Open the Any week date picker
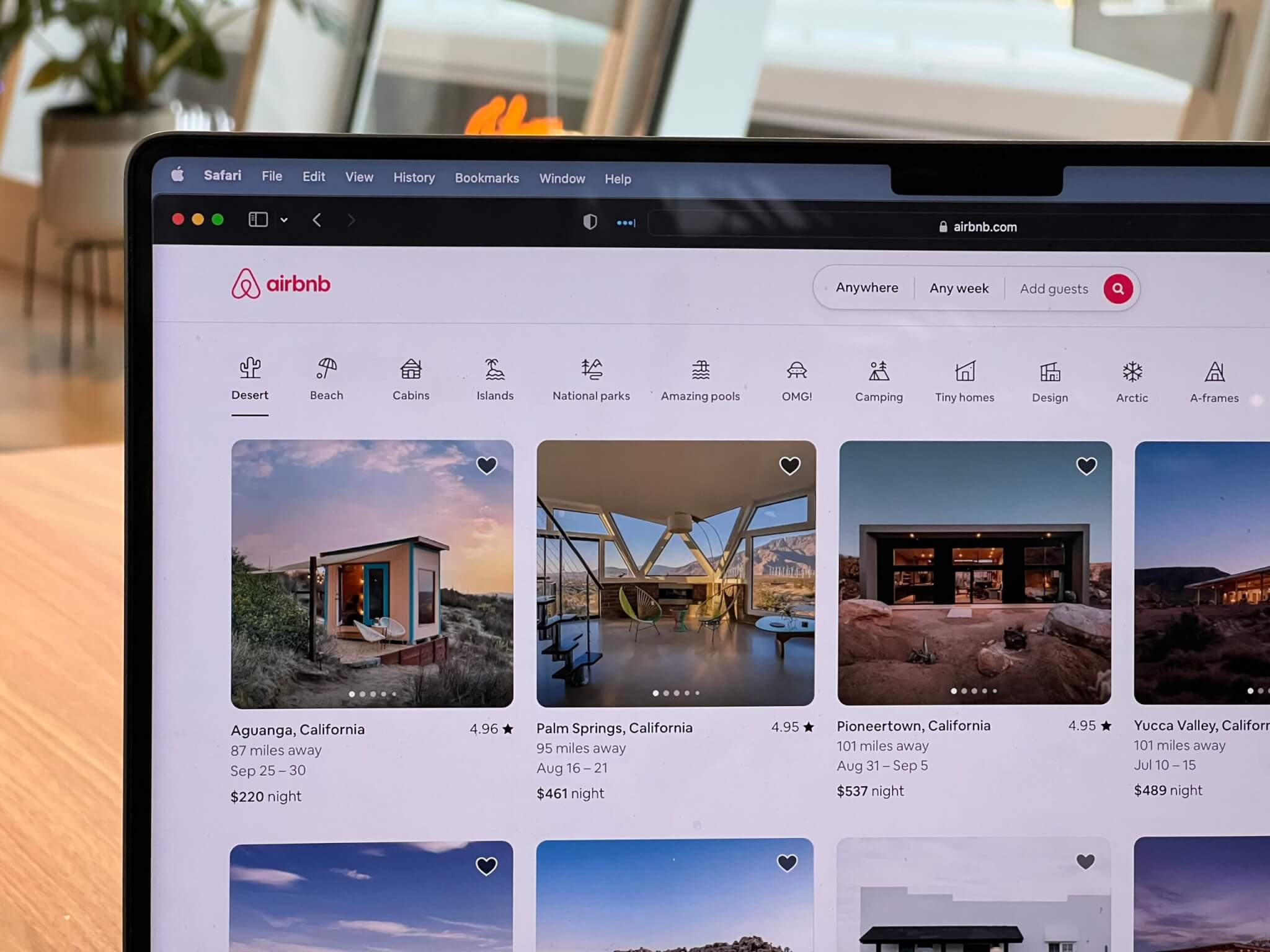The height and width of the screenshot is (952, 1270). pos(958,288)
